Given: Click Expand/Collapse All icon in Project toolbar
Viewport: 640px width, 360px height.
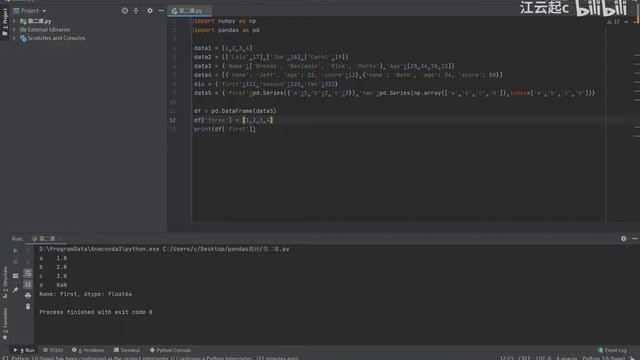Looking at the screenshot, I should point(136,11).
